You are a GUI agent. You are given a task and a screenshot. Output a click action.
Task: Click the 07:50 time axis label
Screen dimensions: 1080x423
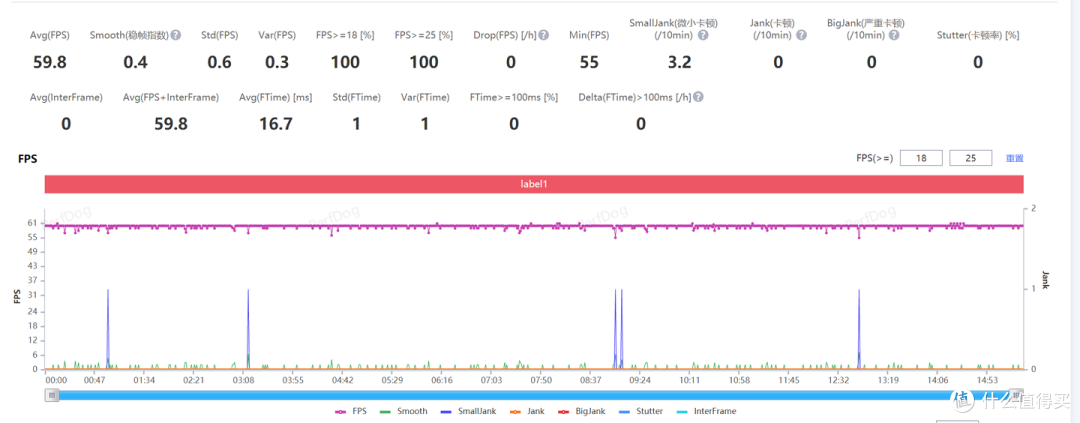point(541,380)
